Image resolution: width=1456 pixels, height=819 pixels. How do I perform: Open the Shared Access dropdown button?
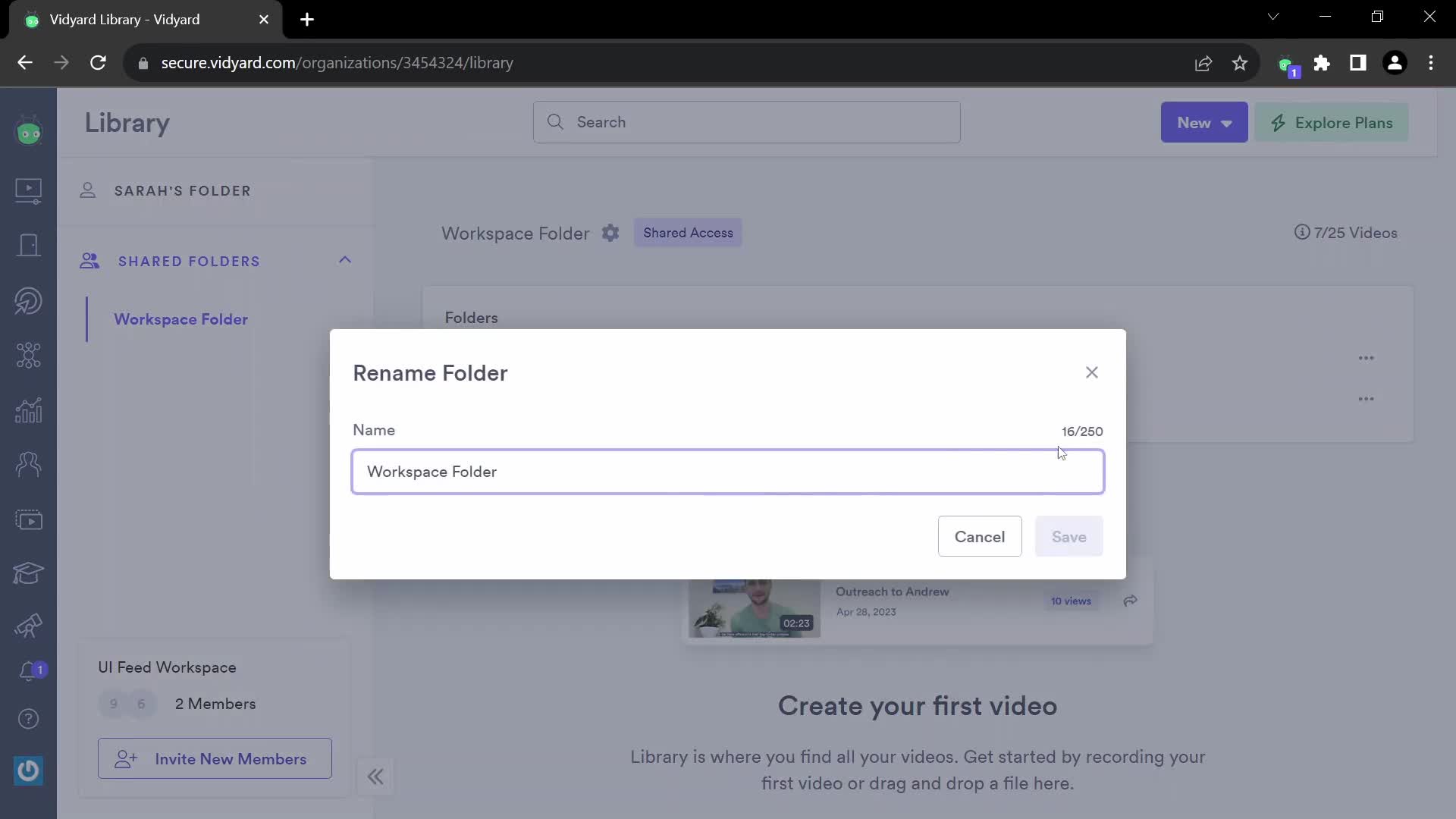[688, 232]
